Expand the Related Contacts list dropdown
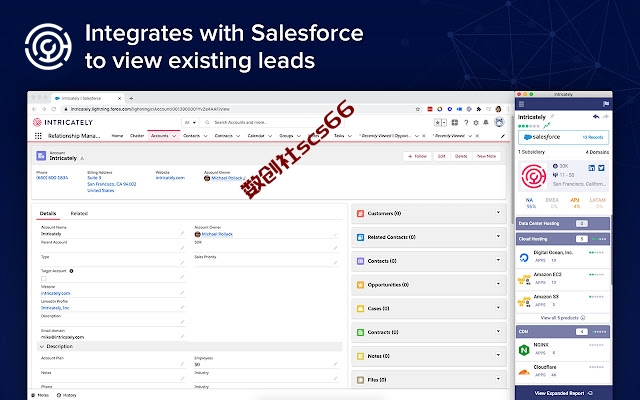Screen dimensions: 640x400 tap(498, 236)
